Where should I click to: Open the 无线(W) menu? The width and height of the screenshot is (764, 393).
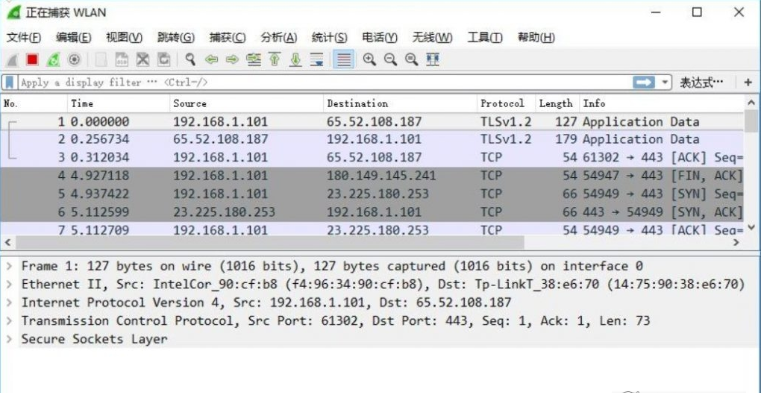[432, 37]
